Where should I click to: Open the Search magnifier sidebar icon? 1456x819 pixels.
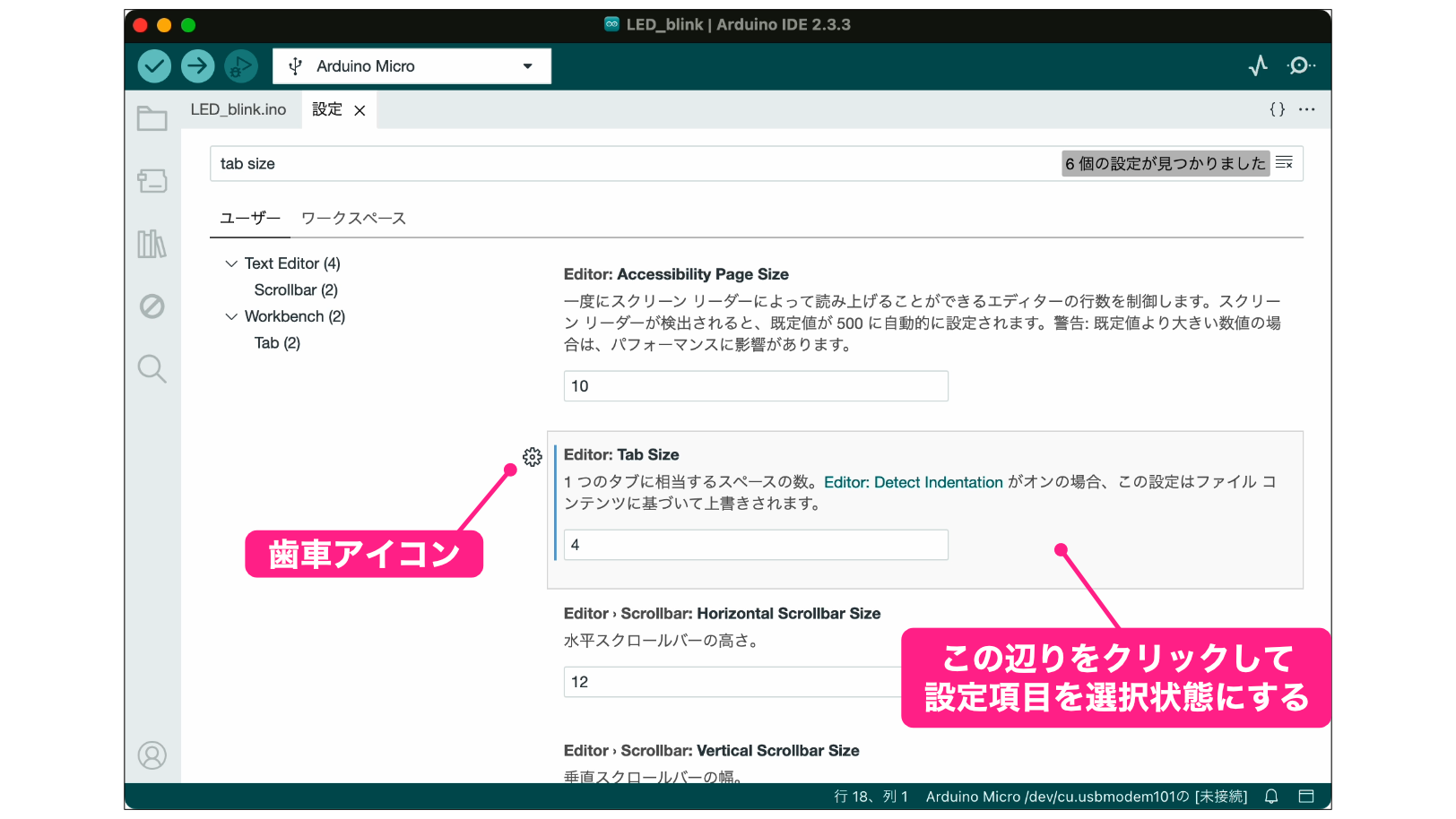pos(152,368)
